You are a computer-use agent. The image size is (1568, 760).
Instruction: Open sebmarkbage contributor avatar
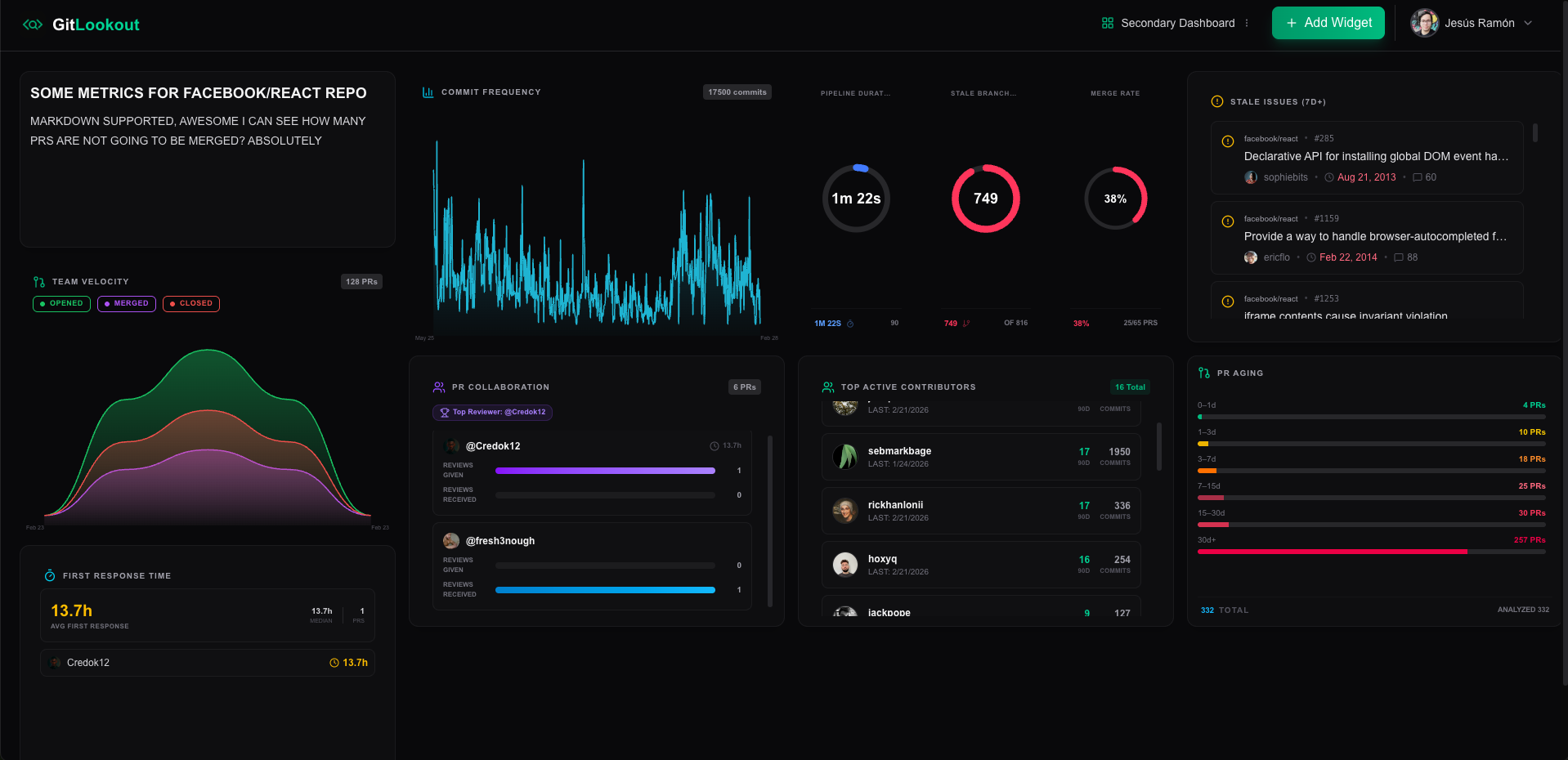844,457
